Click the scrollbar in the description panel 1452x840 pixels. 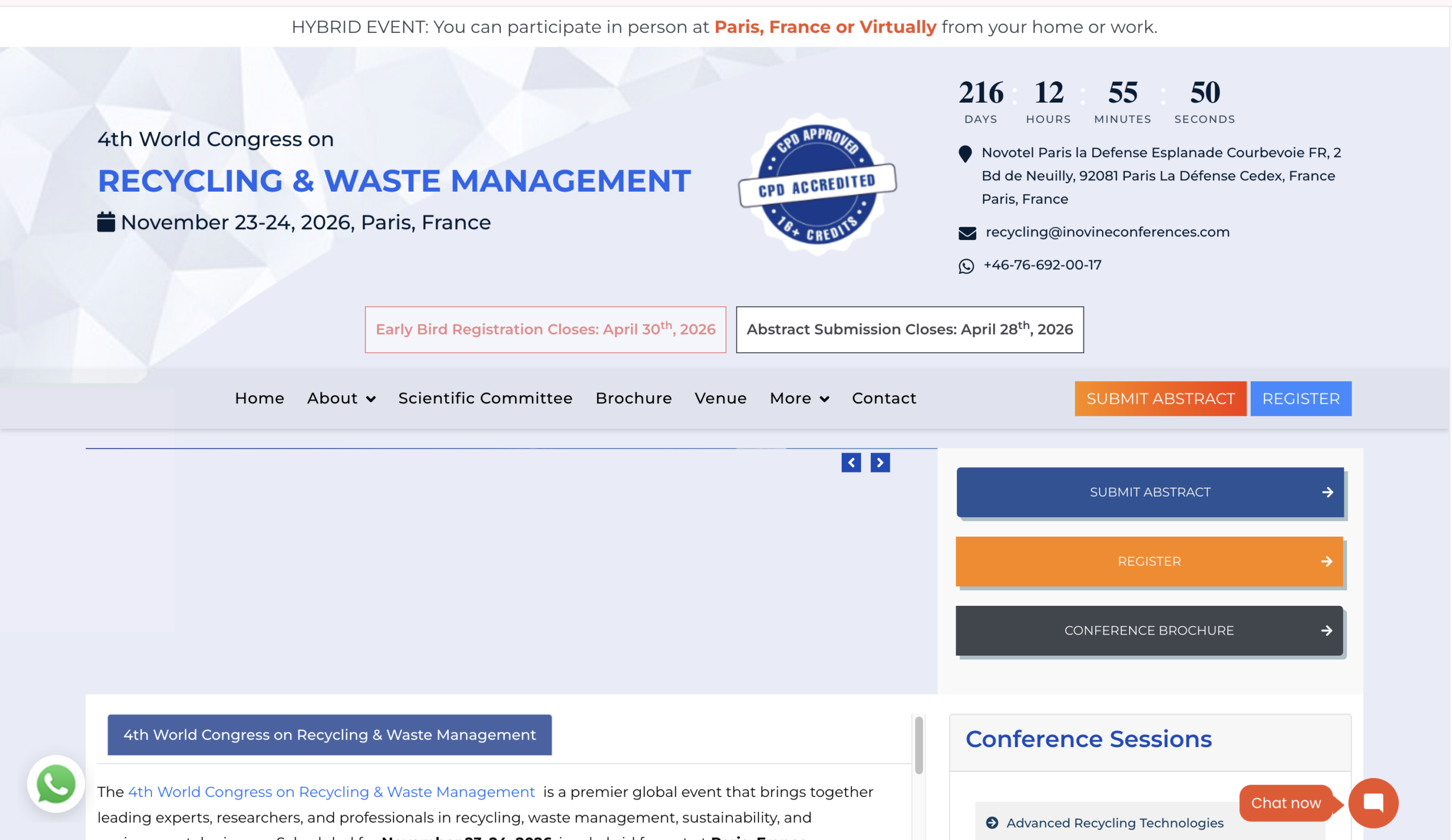tap(918, 744)
